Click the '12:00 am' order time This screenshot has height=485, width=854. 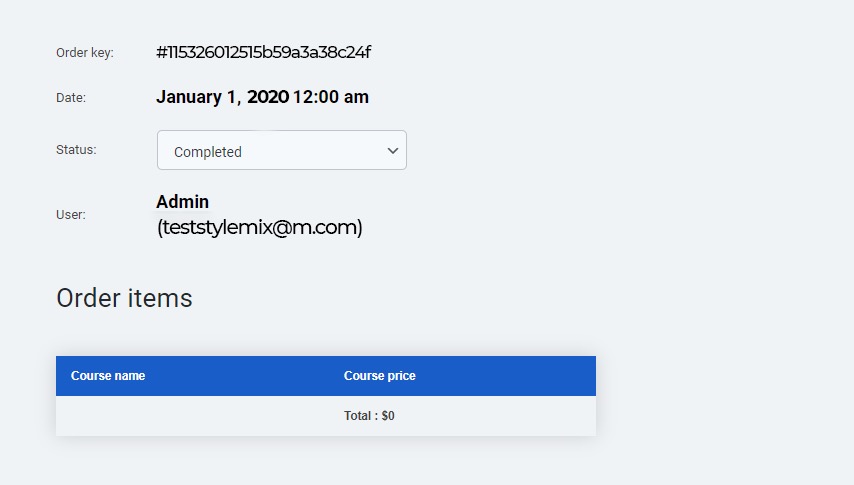click(331, 97)
